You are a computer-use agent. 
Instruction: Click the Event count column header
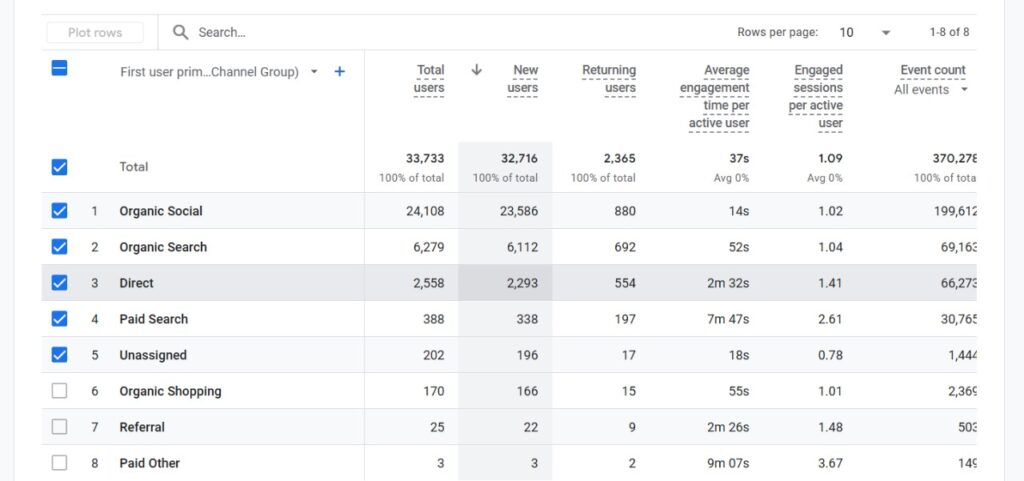(x=933, y=70)
